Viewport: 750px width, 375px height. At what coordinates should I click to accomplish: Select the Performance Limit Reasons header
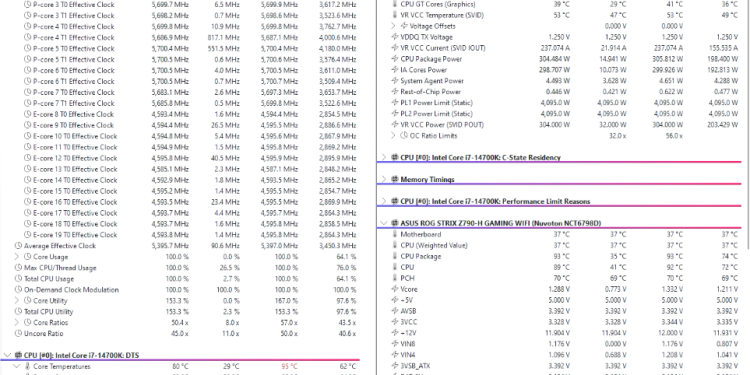[495, 201]
